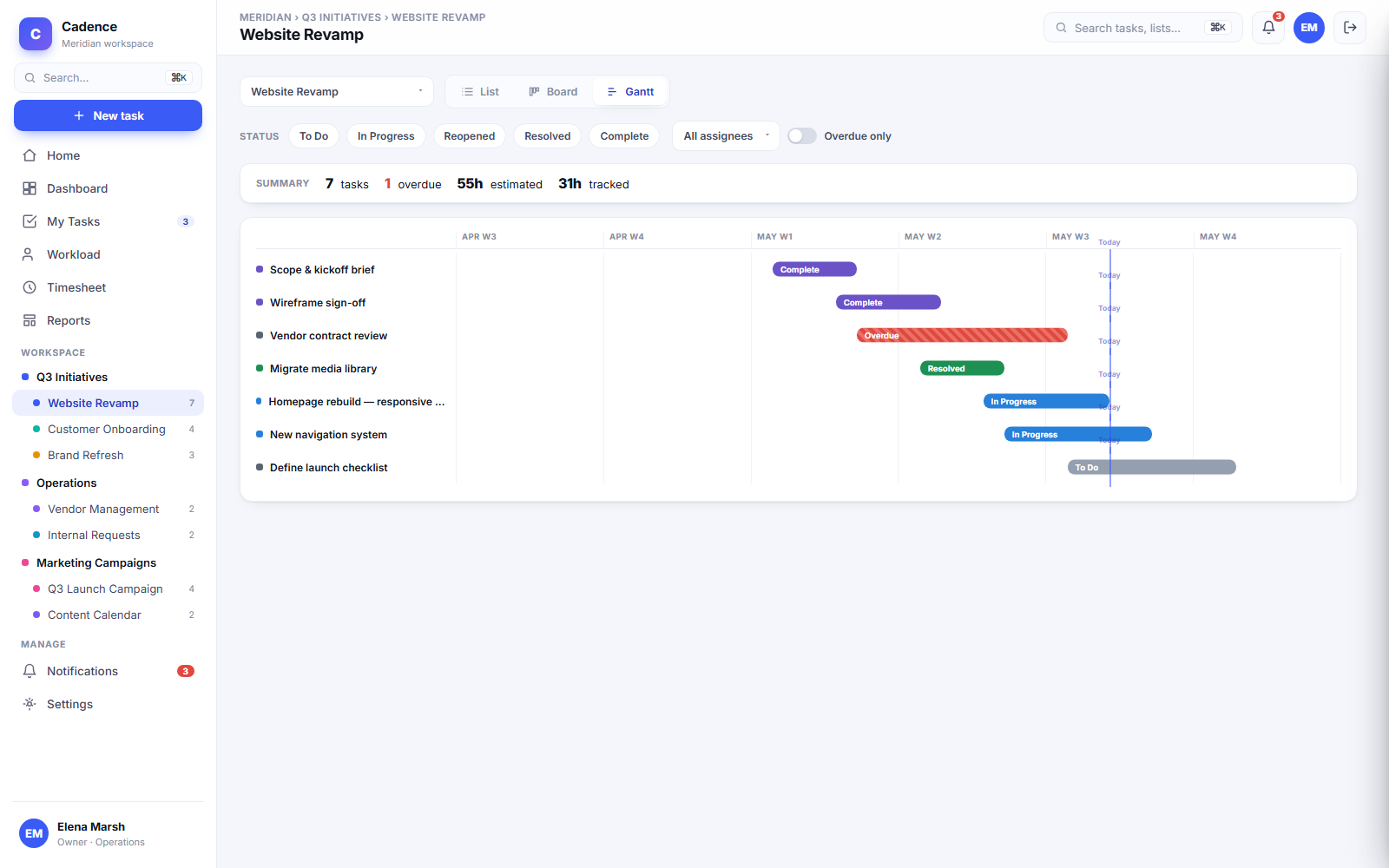The image size is (1389, 868).
Task: Click the Notifications bell icon in the sidebar
Action: tap(30, 671)
